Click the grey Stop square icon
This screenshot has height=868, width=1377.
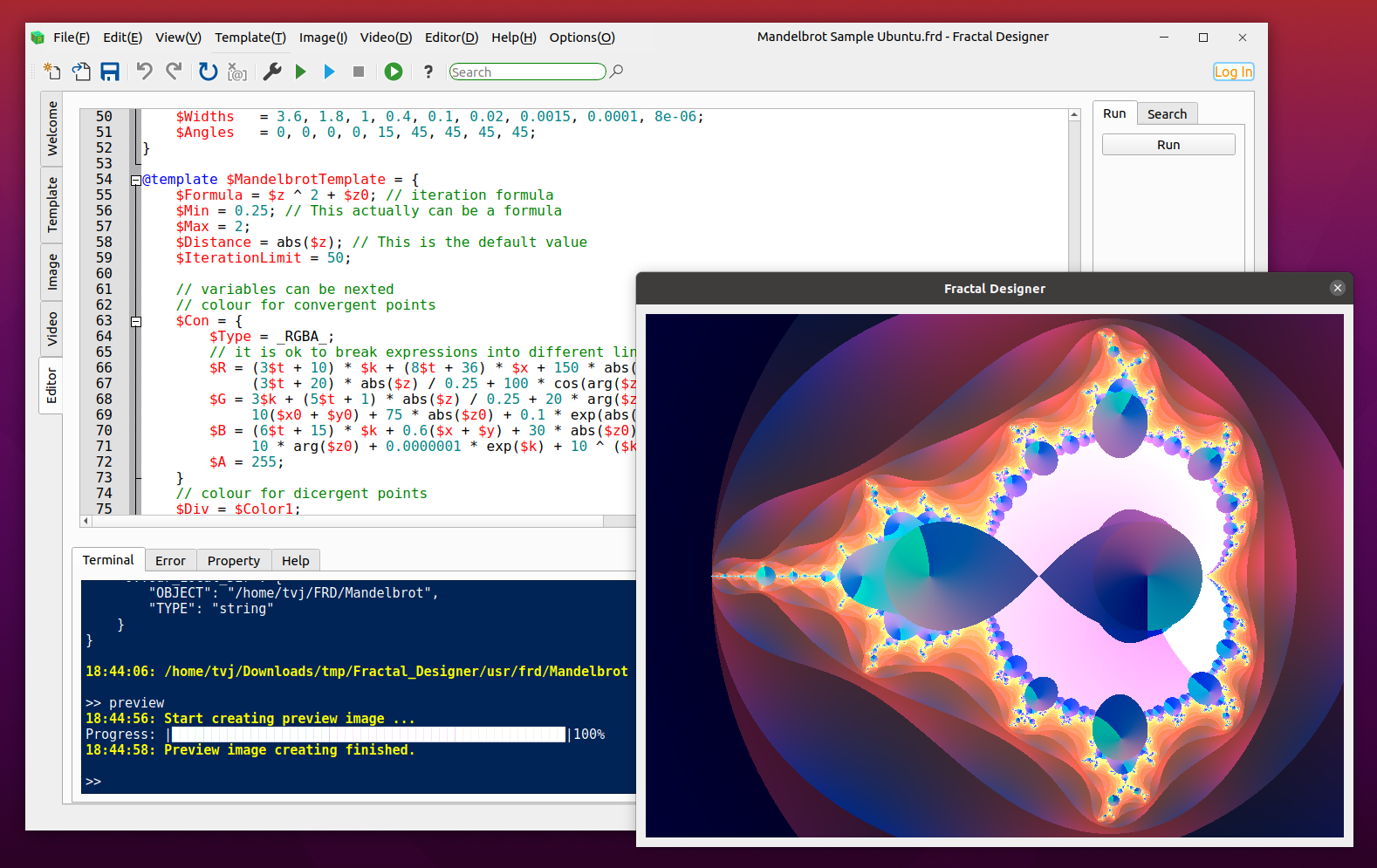click(359, 72)
